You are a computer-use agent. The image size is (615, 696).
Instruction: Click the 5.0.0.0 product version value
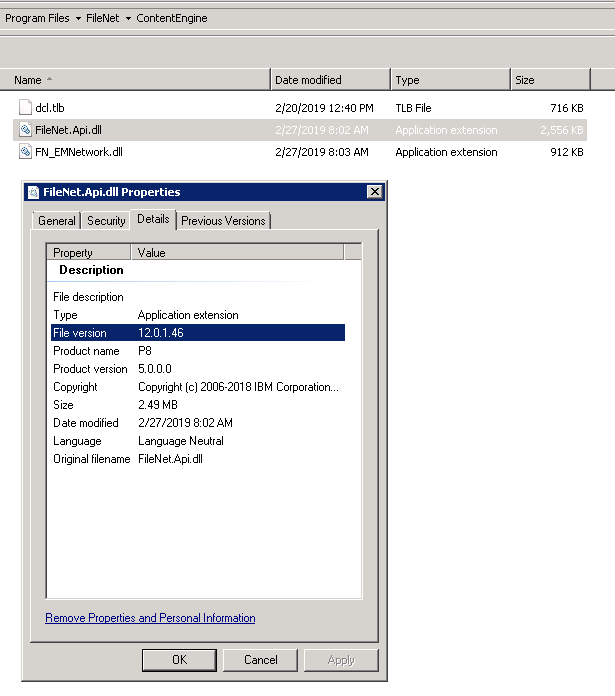154,369
